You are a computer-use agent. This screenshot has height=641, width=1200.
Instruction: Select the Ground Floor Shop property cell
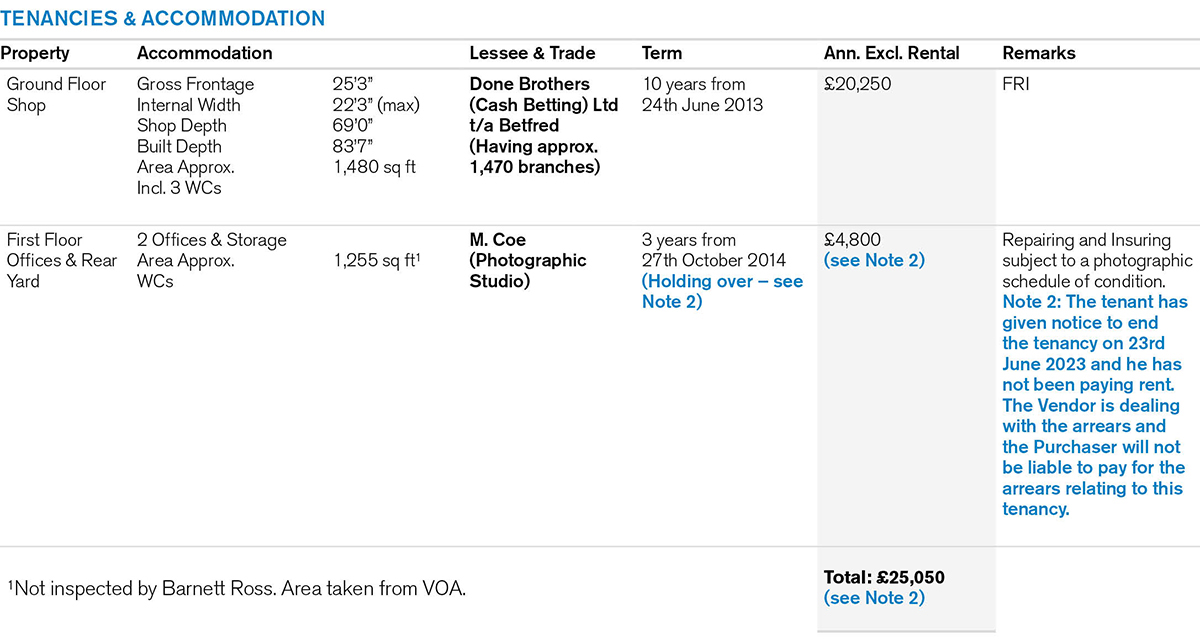coord(56,94)
